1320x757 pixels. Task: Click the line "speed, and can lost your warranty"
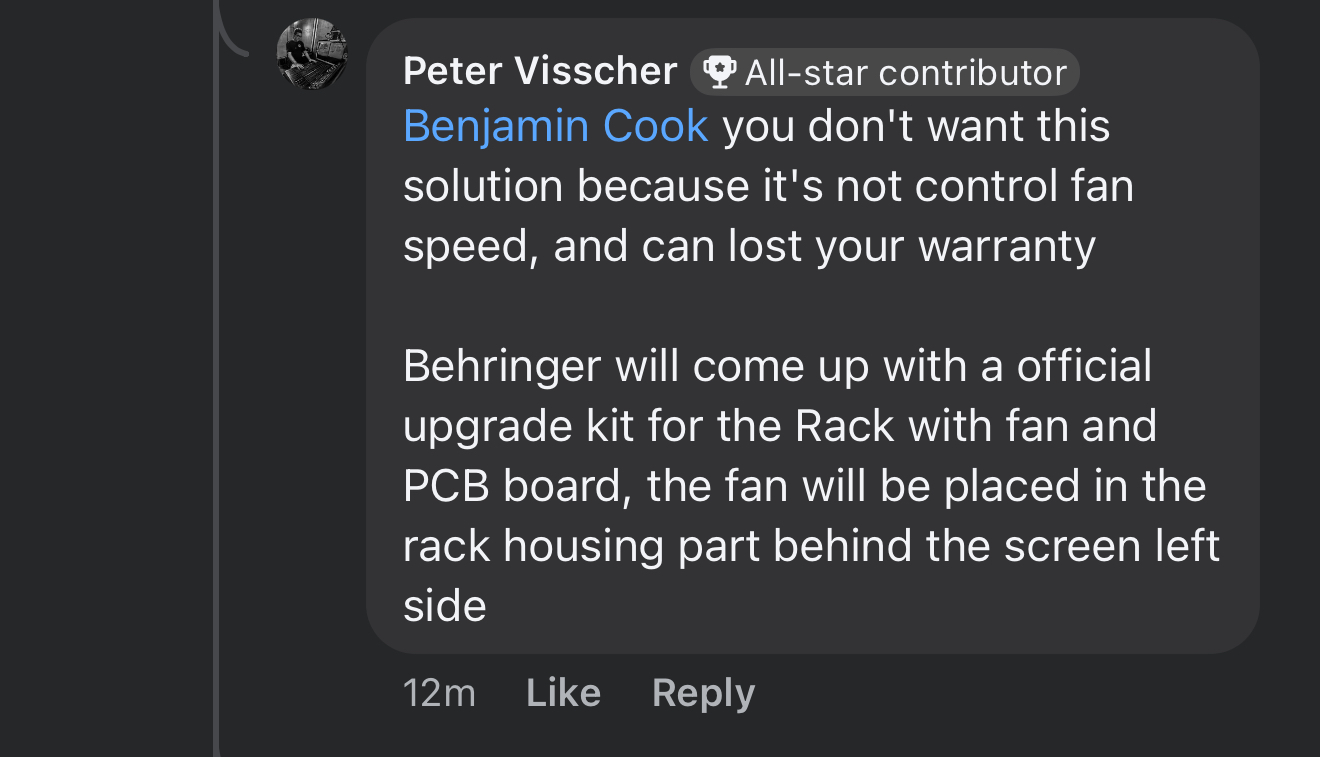coord(749,246)
